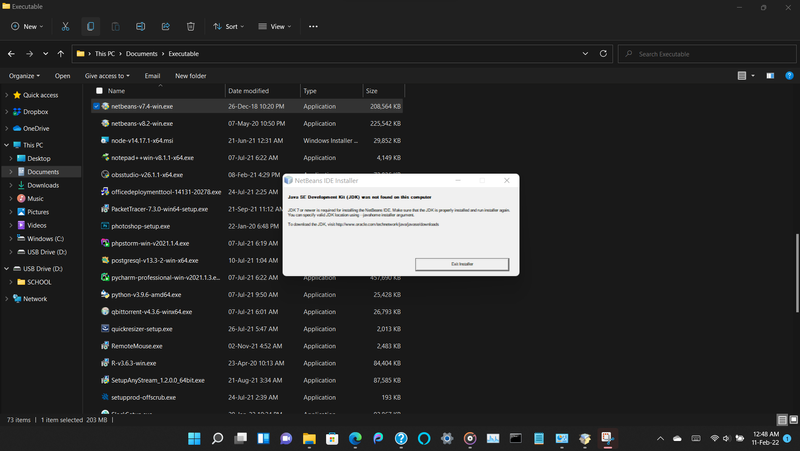Click the Cut scissors icon in toolbar

[65, 27]
